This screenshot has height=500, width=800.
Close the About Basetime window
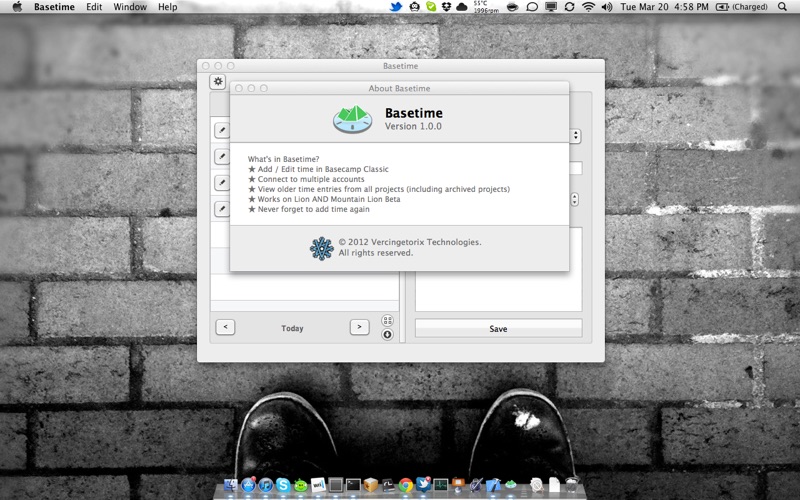coord(239,88)
